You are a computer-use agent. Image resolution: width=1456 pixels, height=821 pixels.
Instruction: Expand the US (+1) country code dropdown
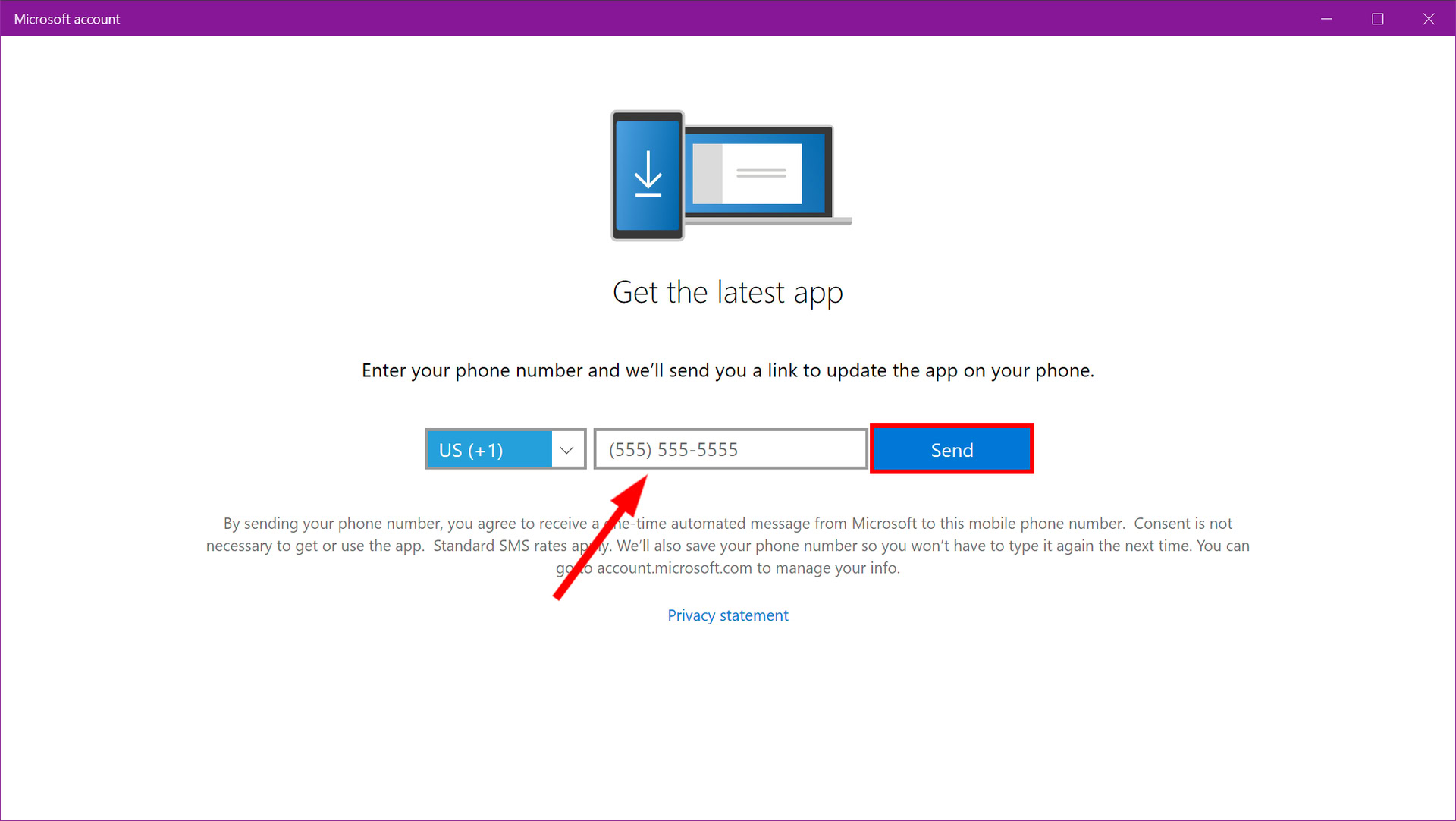point(567,449)
